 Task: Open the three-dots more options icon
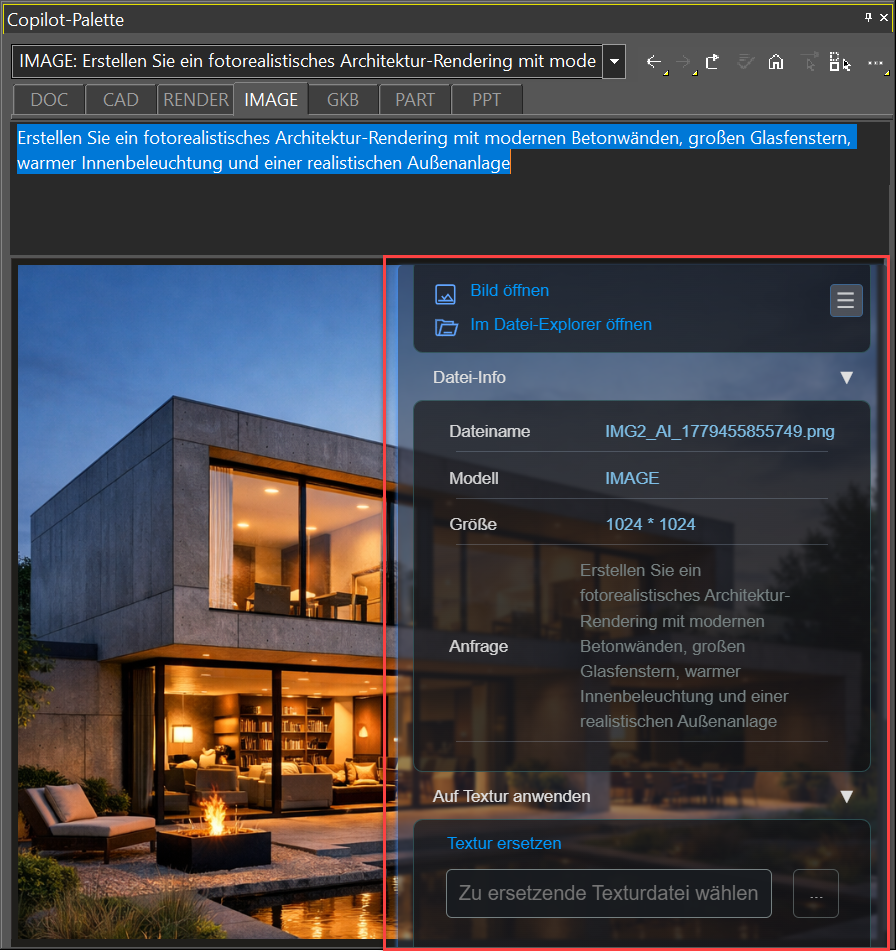point(875,62)
